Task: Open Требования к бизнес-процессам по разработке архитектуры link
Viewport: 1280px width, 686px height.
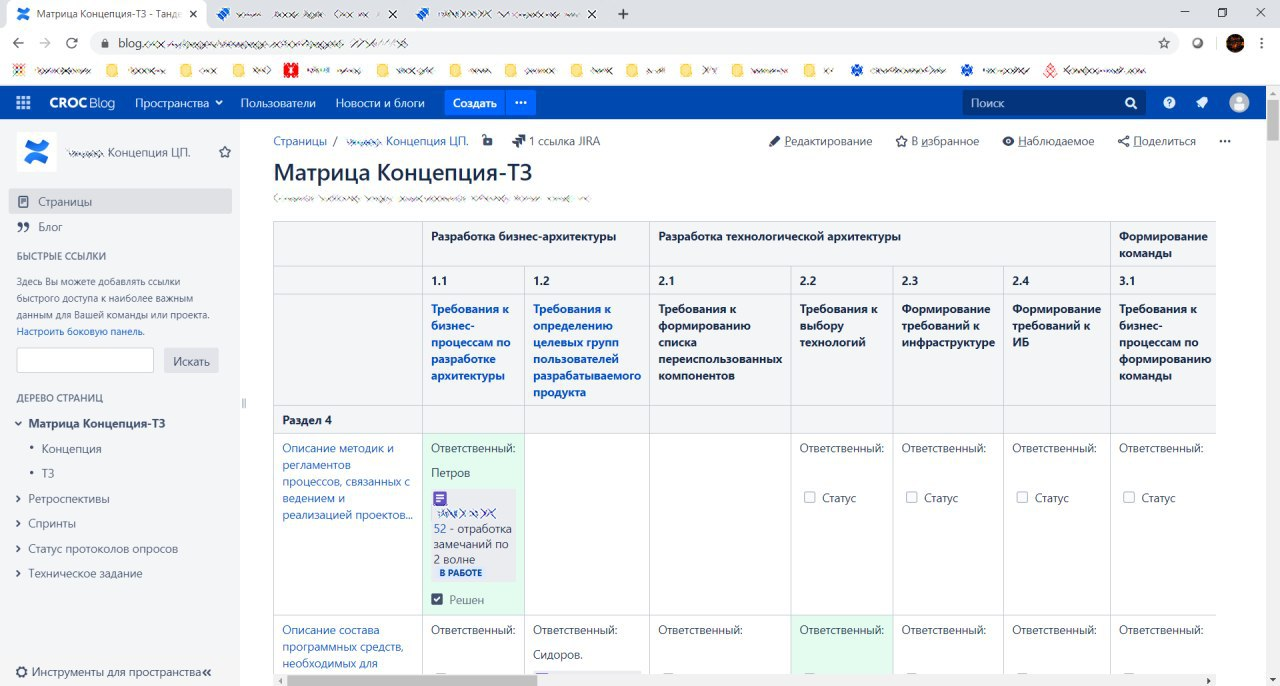Action: 471,342
